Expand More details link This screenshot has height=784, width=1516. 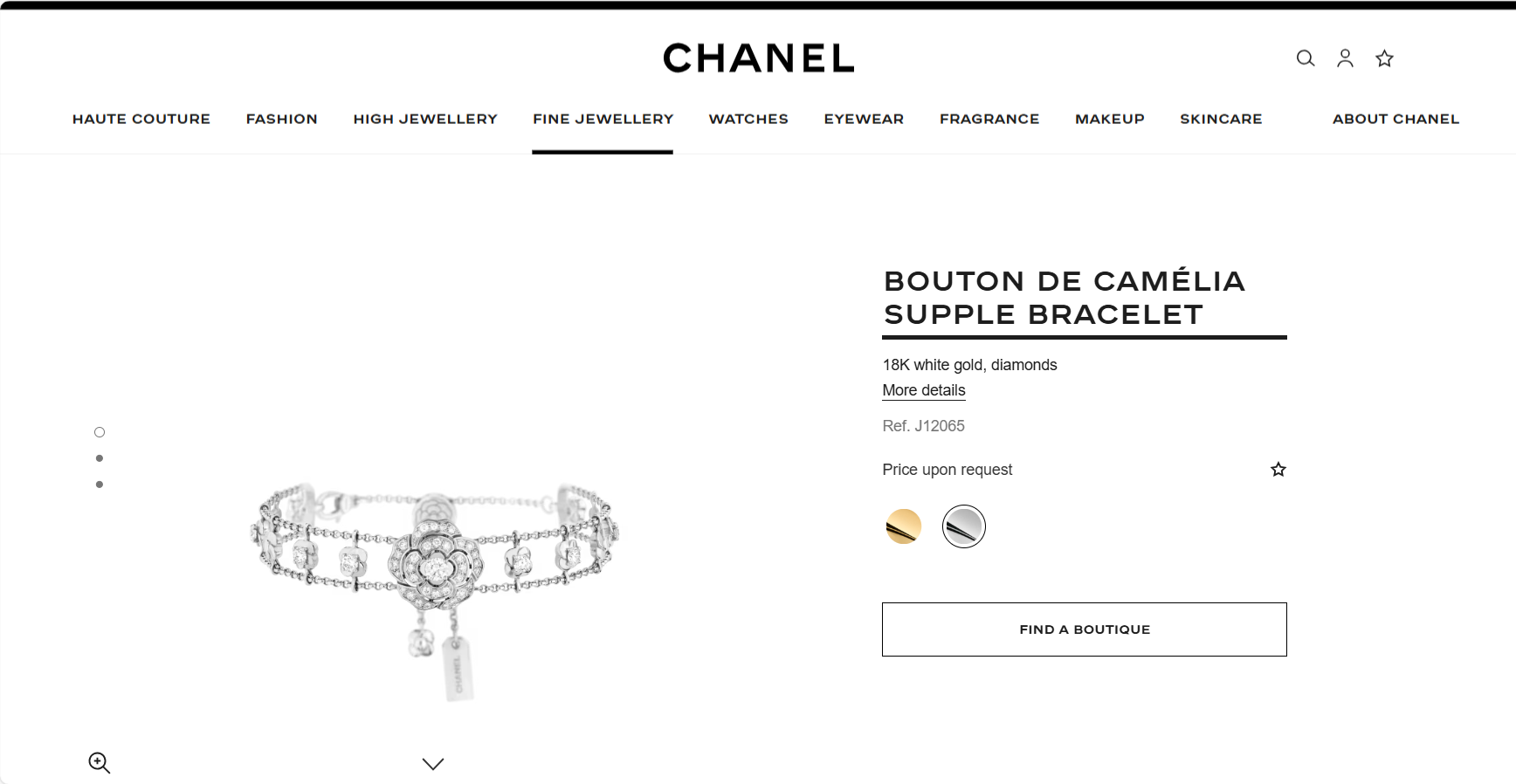tap(924, 390)
